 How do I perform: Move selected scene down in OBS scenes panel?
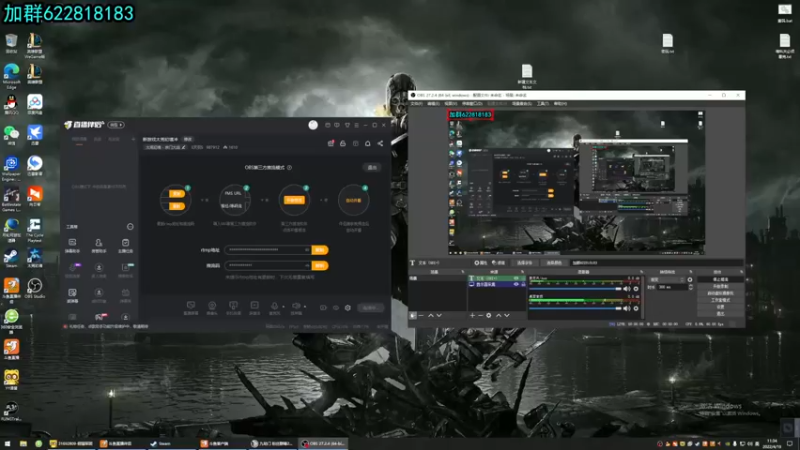(x=439, y=315)
